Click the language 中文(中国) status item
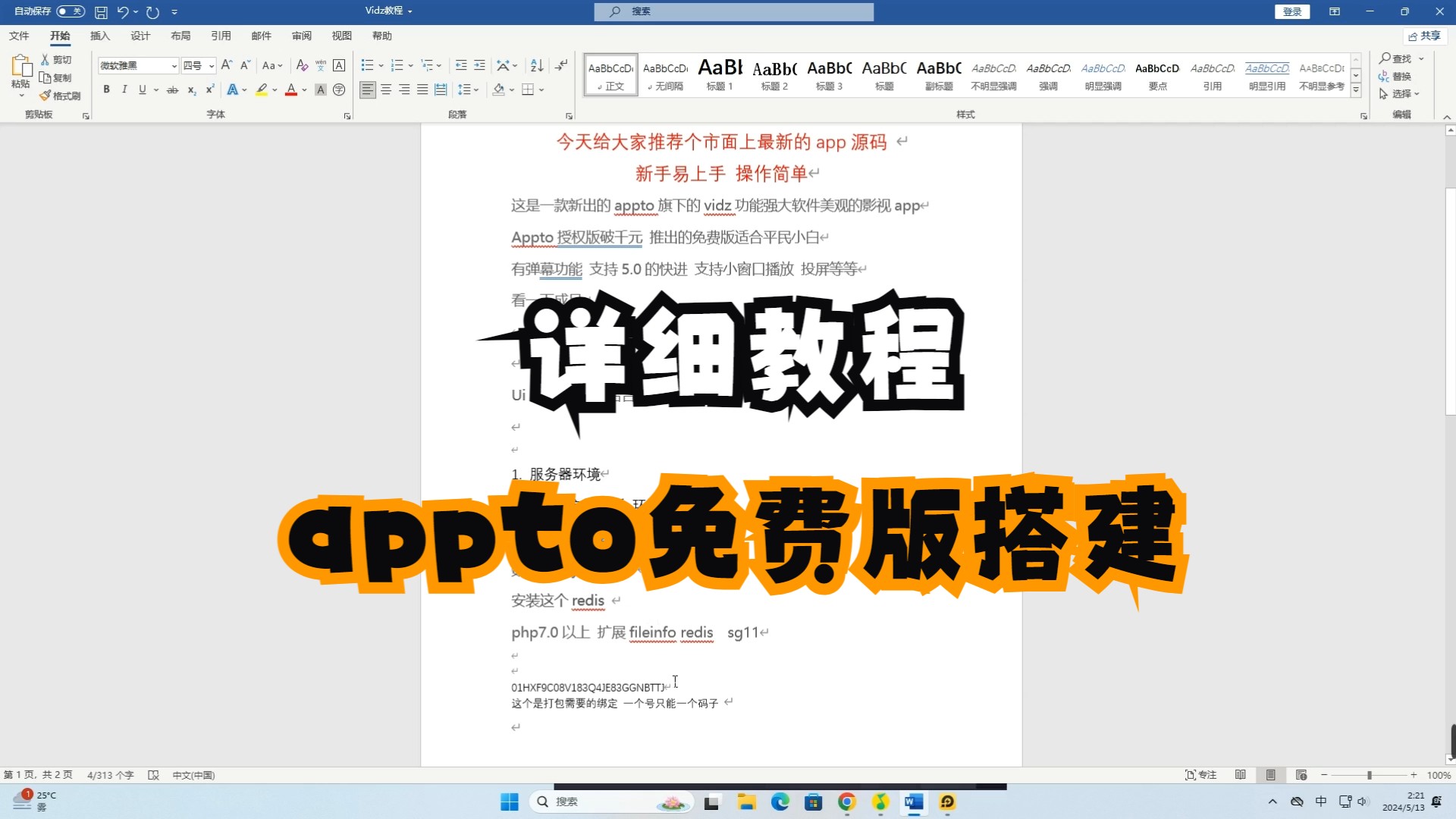The height and width of the screenshot is (819, 1456). pyautogui.click(x=193, y=775)
